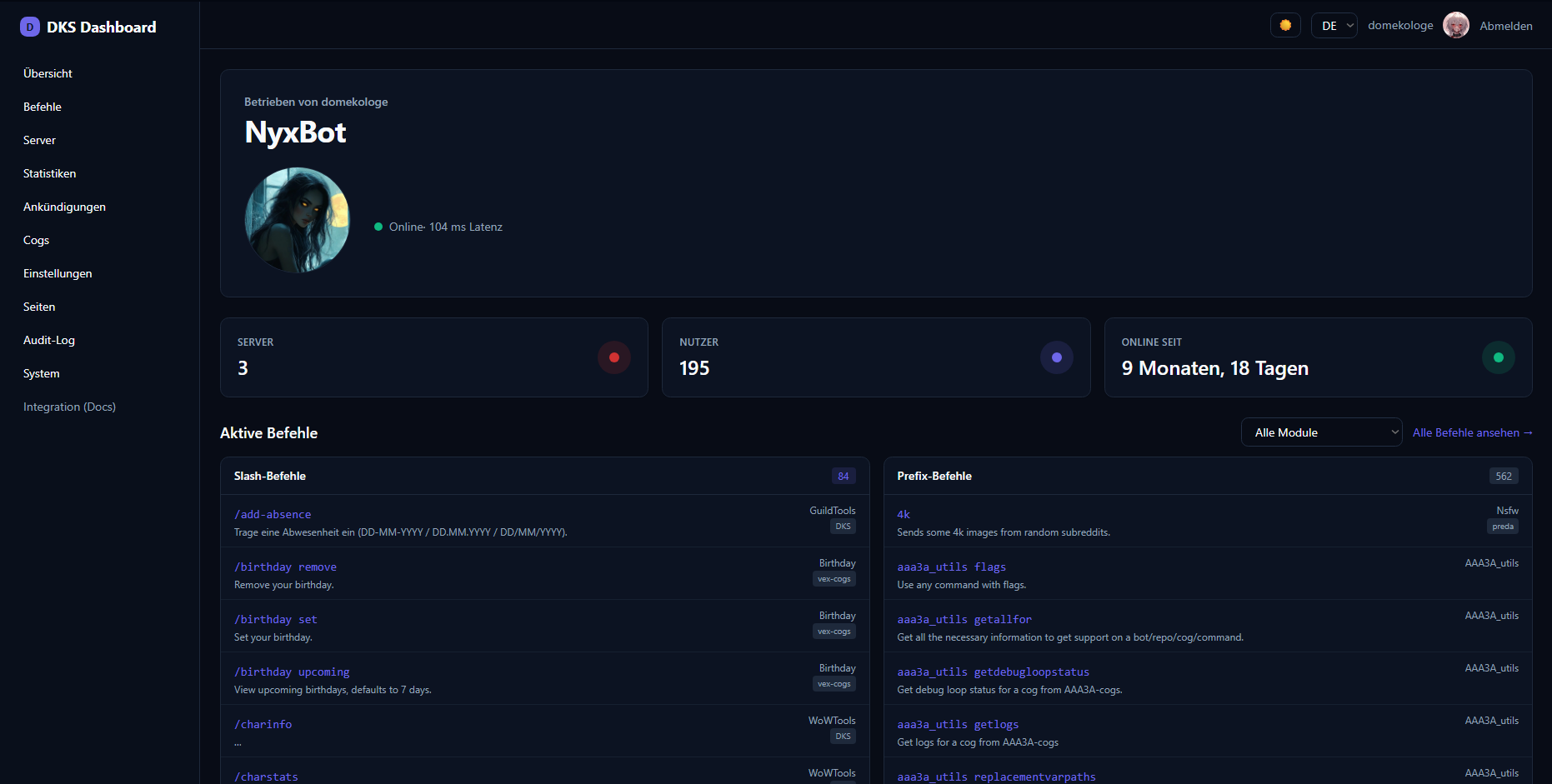
Task: Click the Aktive Befehle heading
Action: click(x=268, y=432)
